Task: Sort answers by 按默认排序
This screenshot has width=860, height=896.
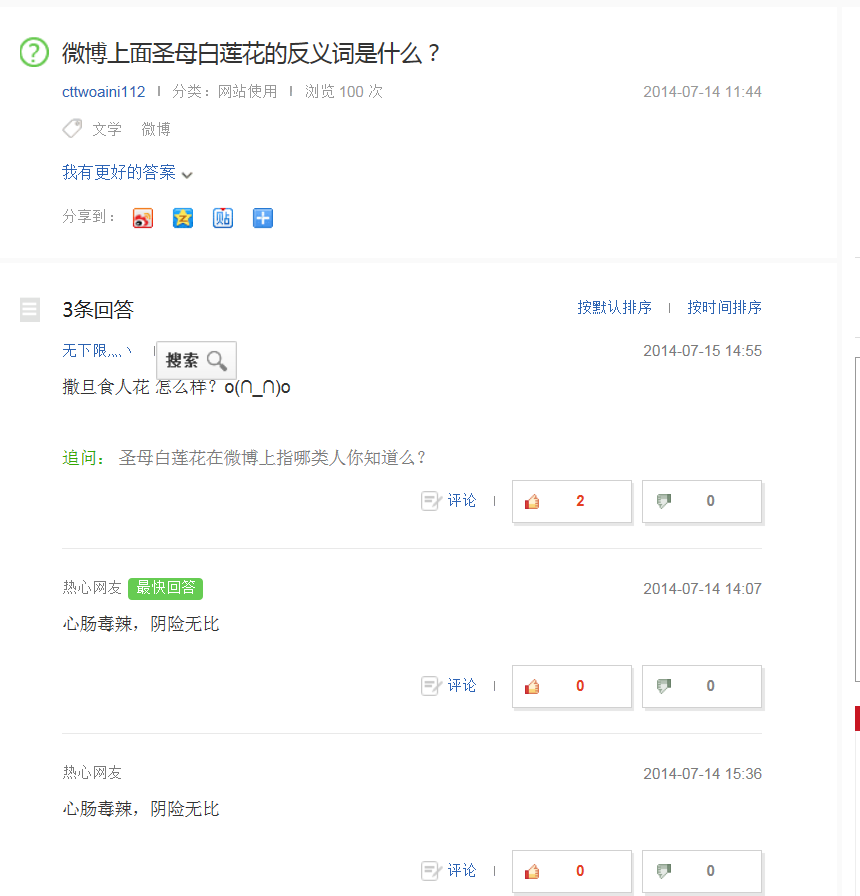Action: 614,307
